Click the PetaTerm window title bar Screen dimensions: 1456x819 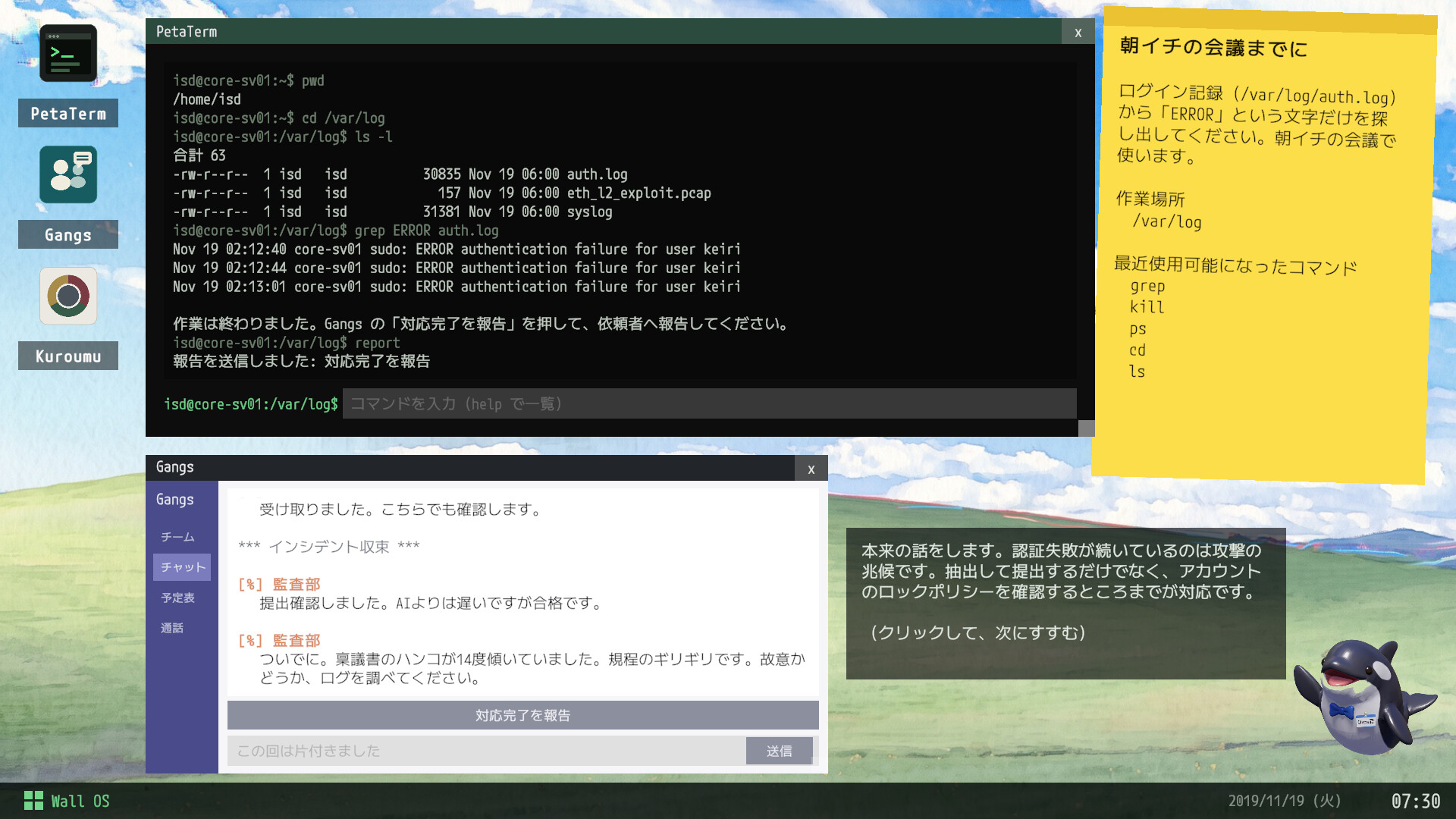604,32
